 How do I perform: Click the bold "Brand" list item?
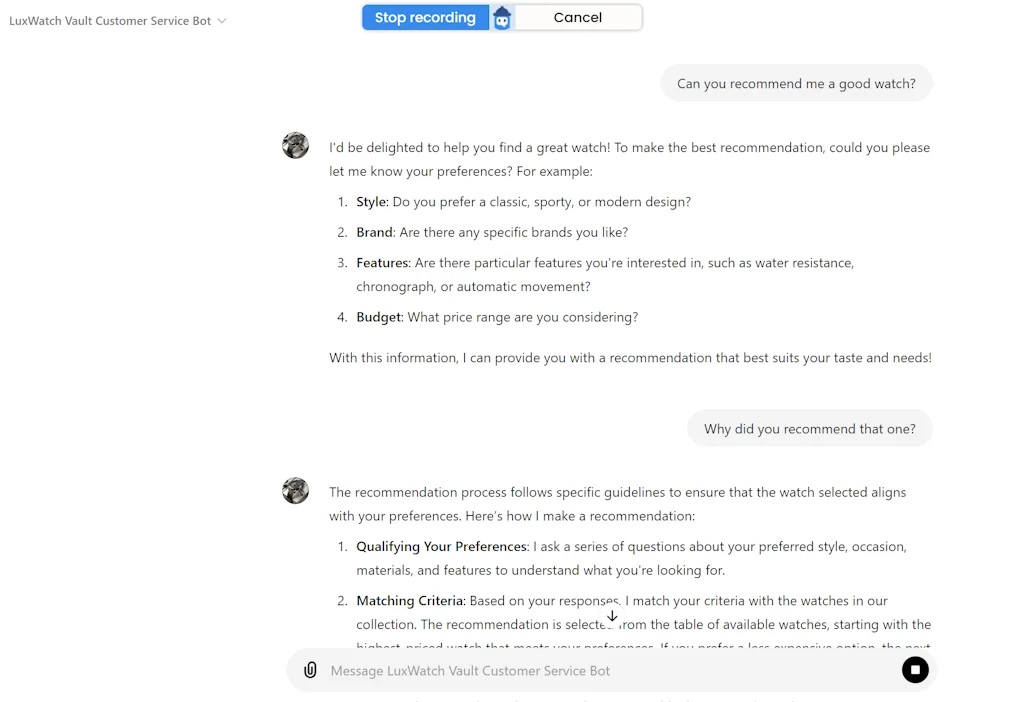point(374,231)
